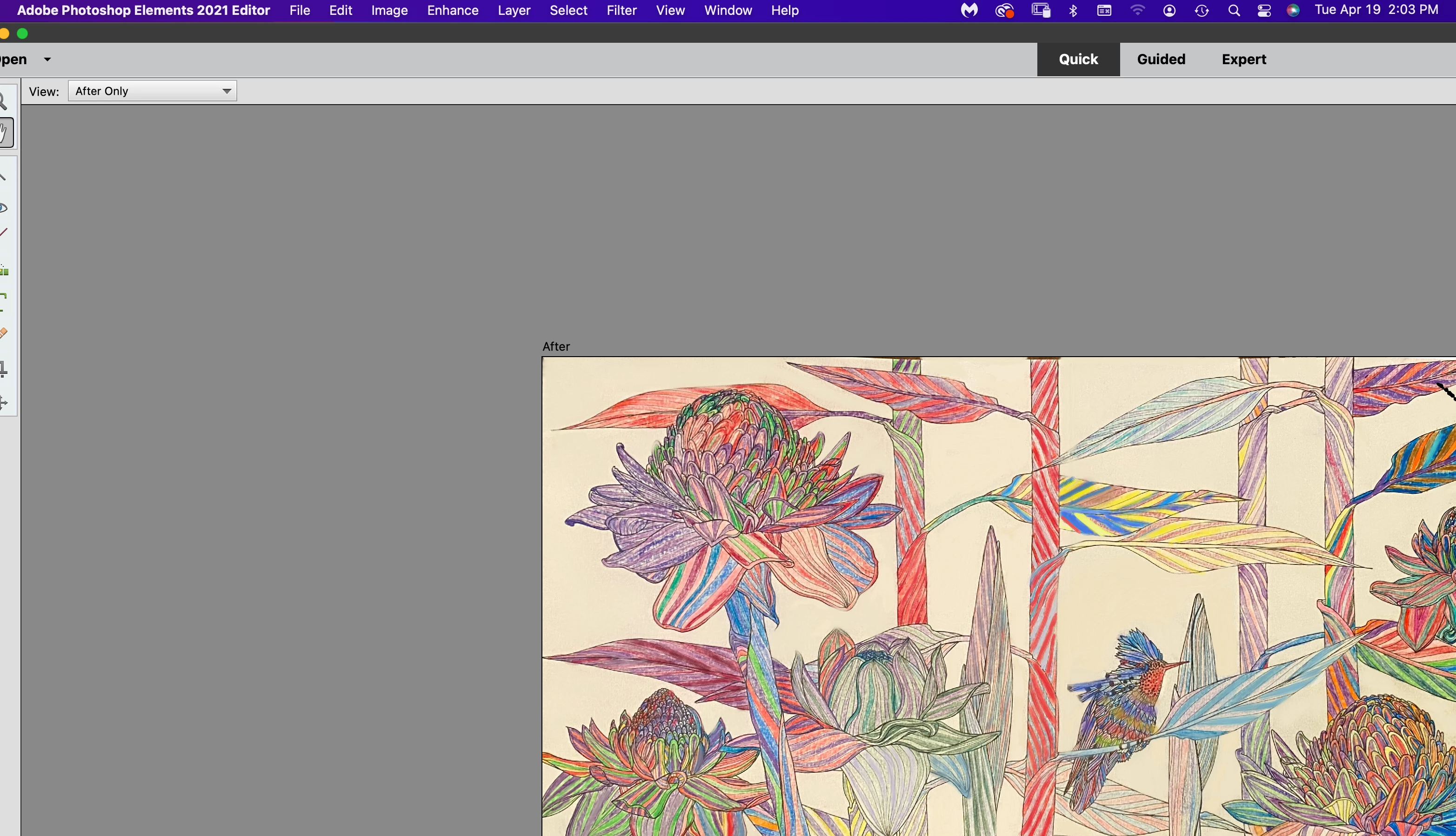The width and height of the screenshot is (1456, 836).
Task: Open the View mode dropdown
Action: [152, 91]
